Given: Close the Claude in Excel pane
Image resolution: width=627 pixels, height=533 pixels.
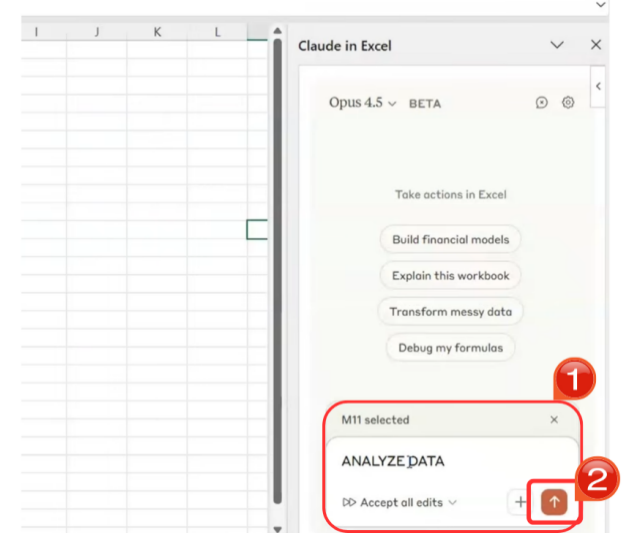Looking at the screenshot, I should (596, 45).
